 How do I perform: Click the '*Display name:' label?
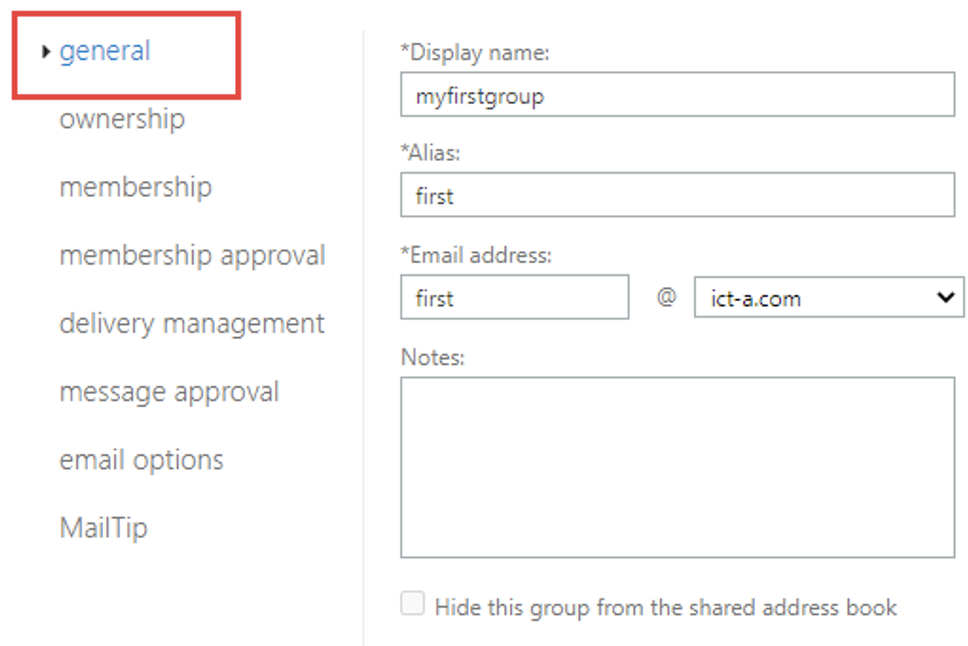[x=474, y=53]
